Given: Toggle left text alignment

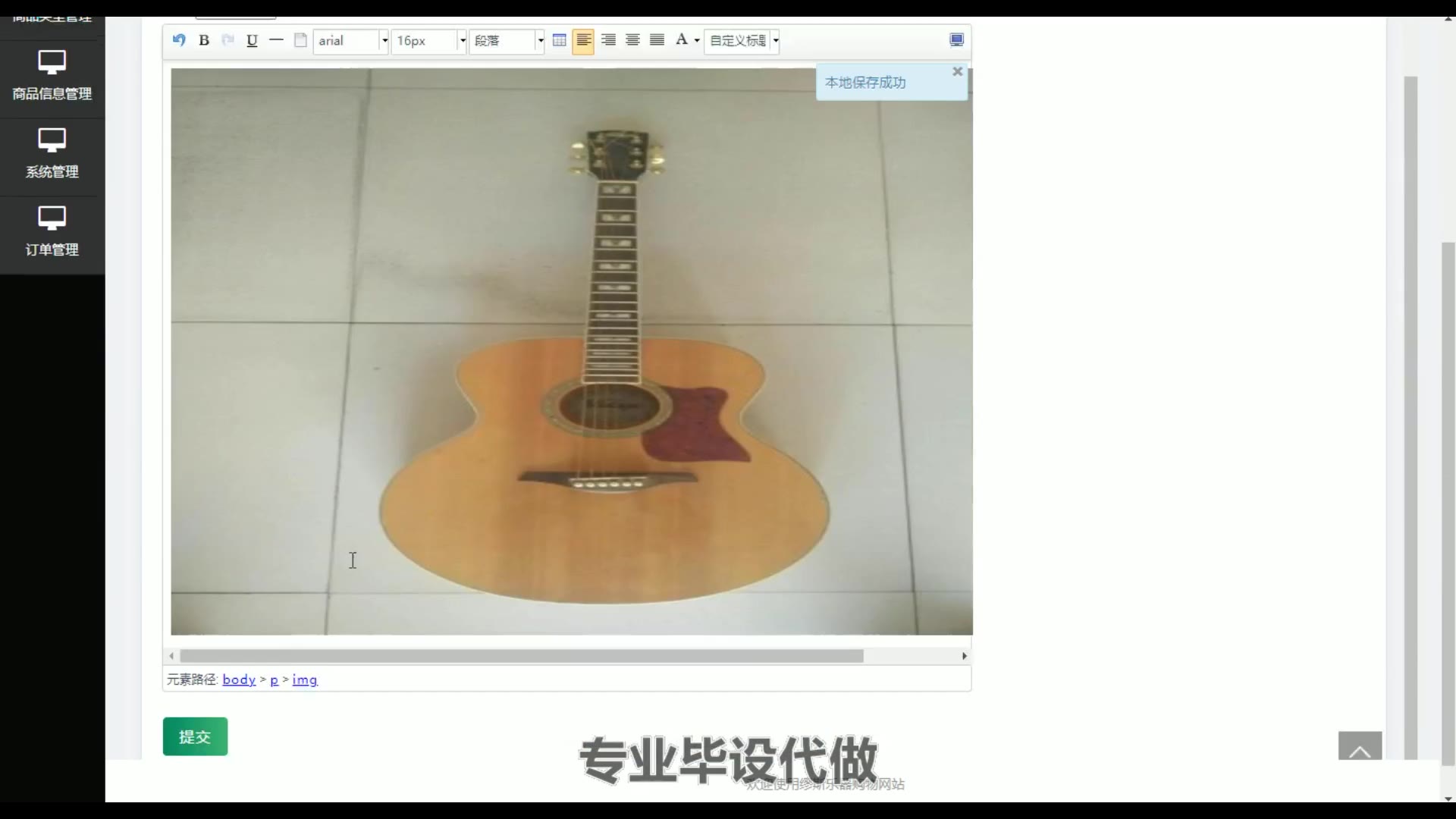Looking at the screenshot, I should click(x=583, y=40).
